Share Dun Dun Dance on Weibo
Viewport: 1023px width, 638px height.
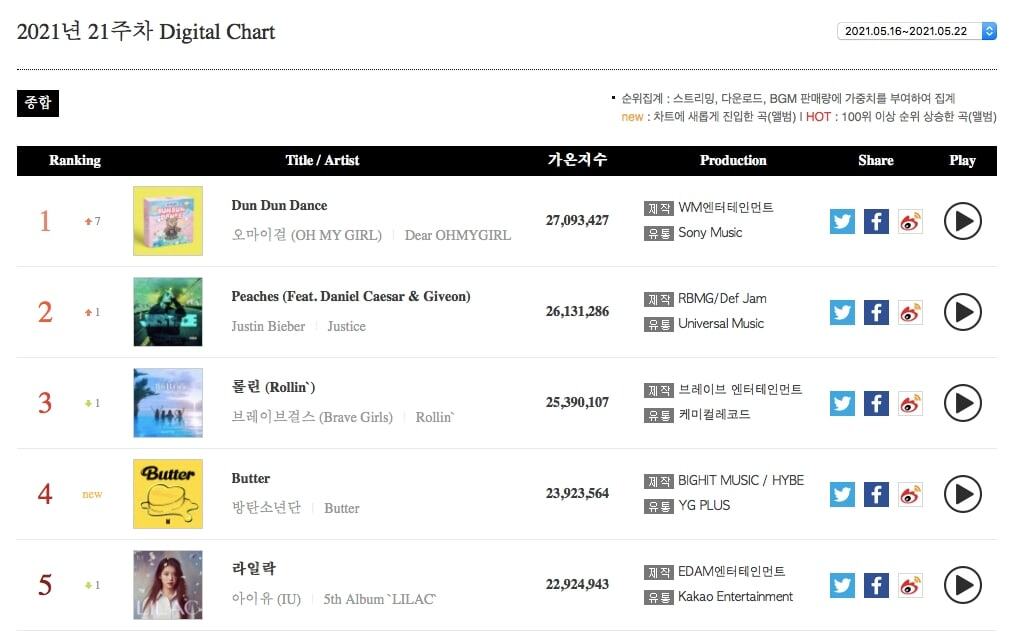pos(910,221)
